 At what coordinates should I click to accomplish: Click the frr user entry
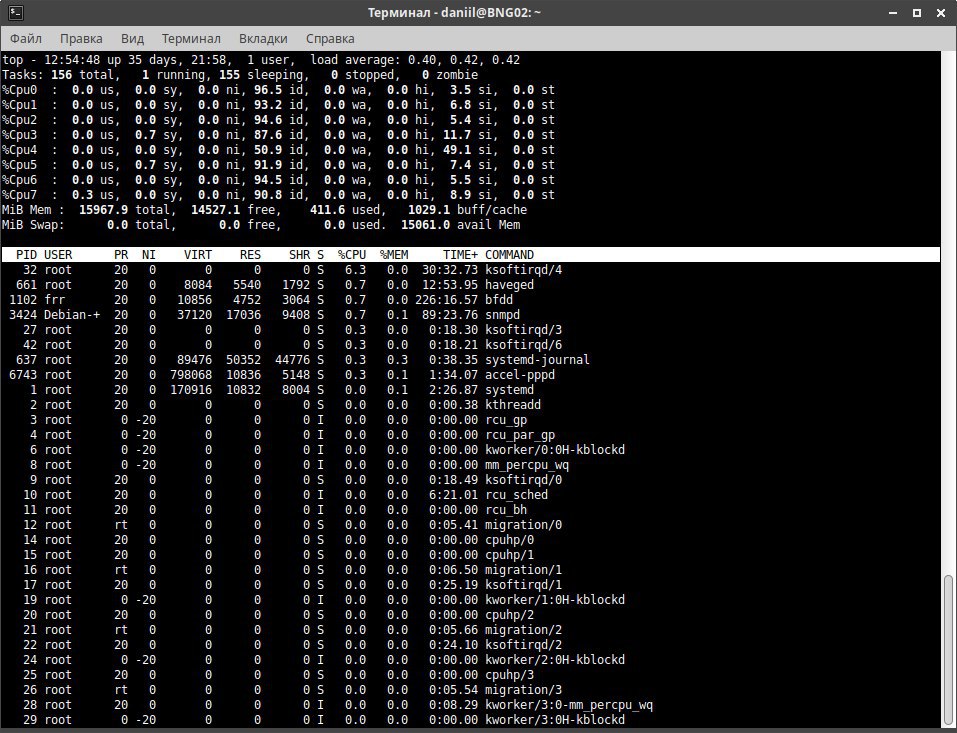click(54, 300)
